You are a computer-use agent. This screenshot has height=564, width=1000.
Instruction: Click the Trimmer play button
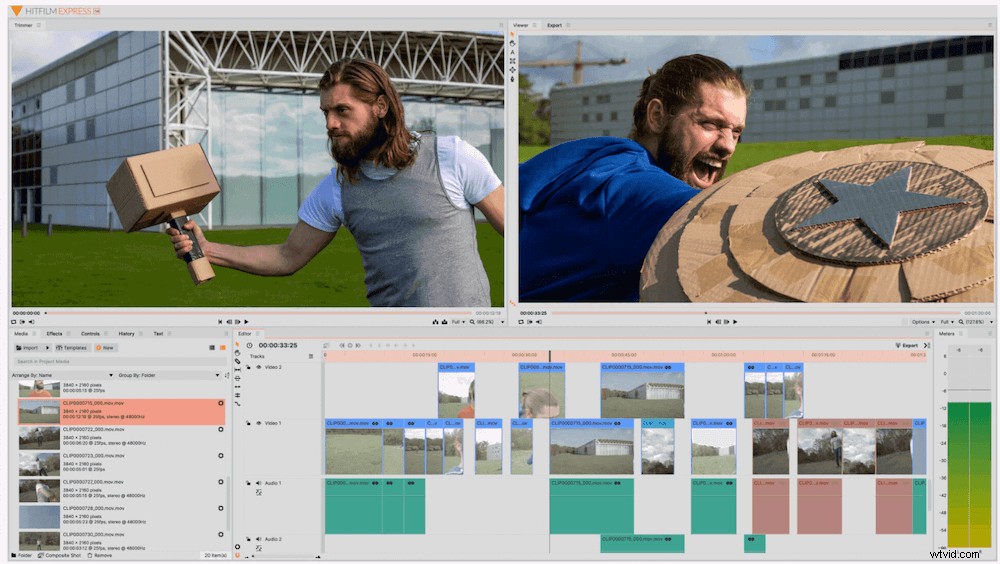click(x=246, y=322)
